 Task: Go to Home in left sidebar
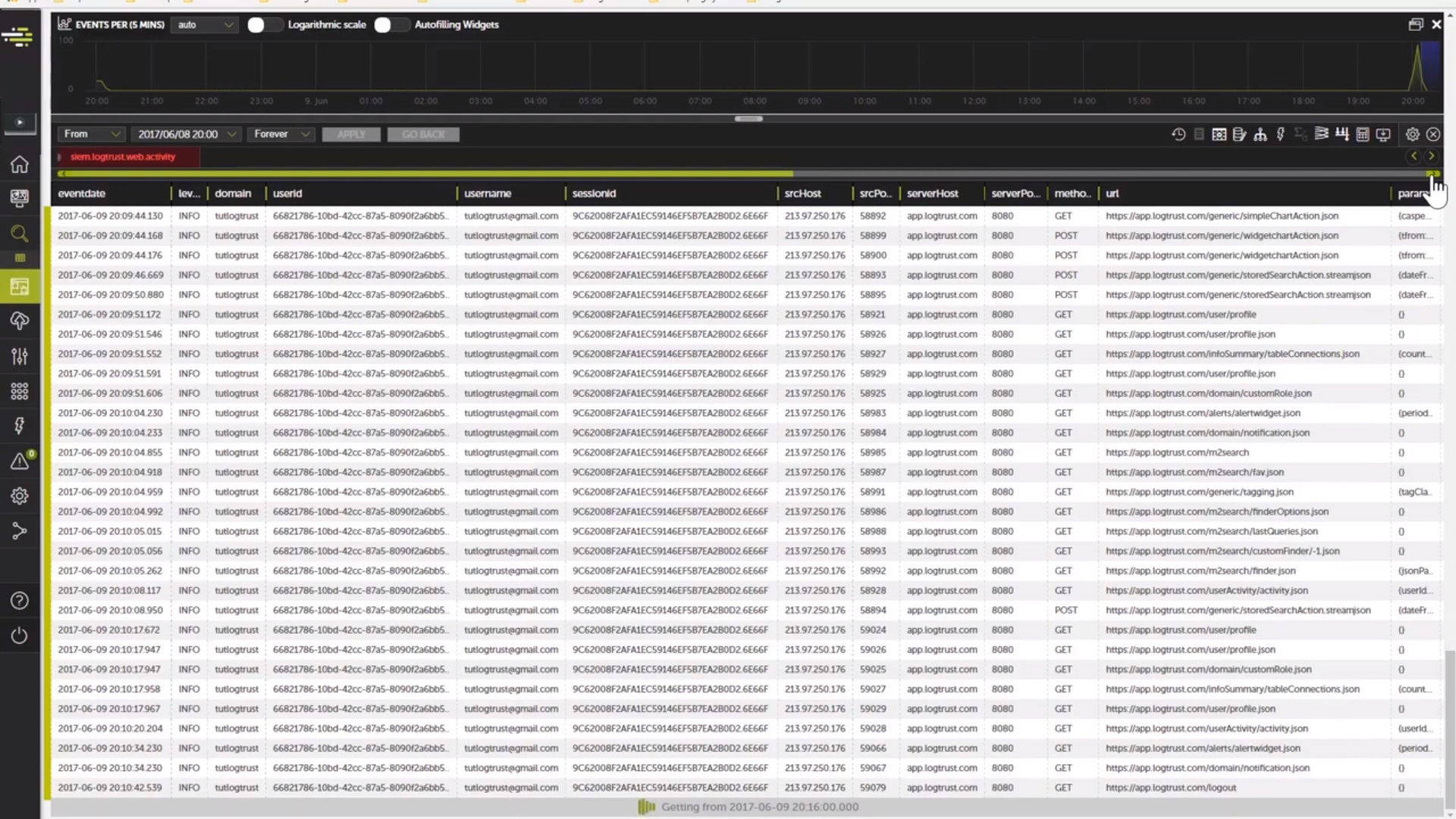click(20, 165)
